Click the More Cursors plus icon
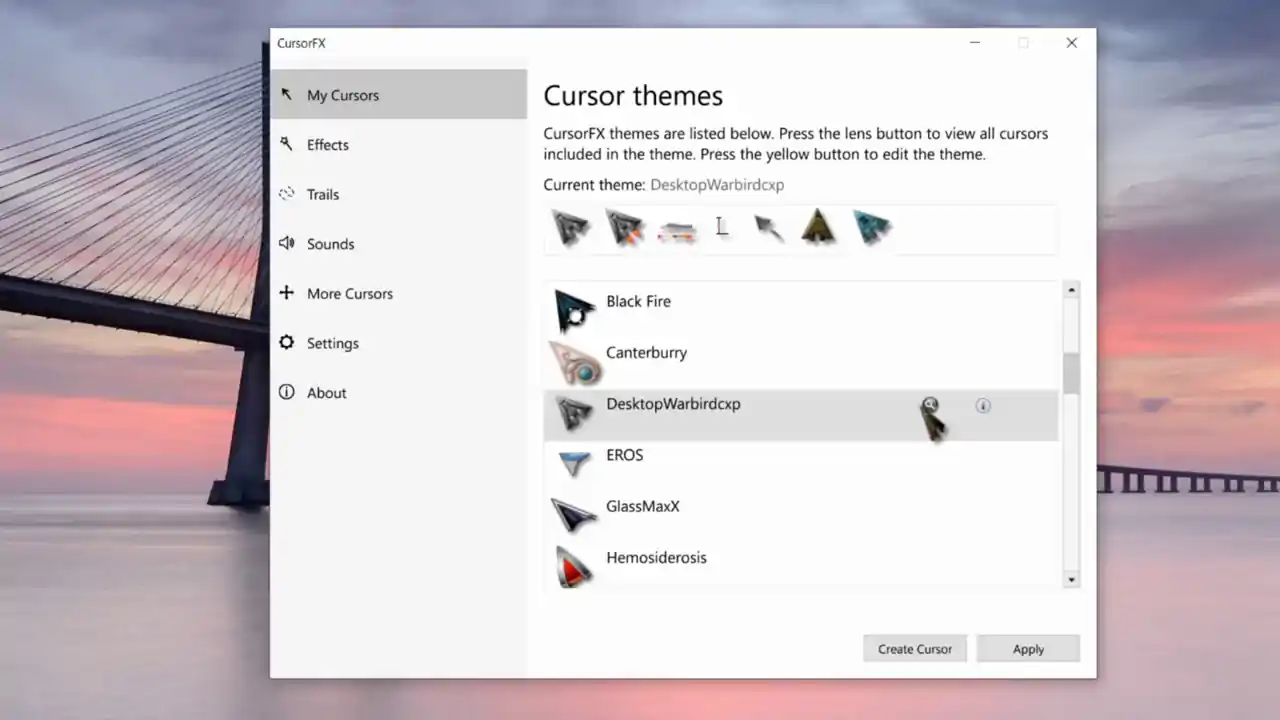 [287, 292]
